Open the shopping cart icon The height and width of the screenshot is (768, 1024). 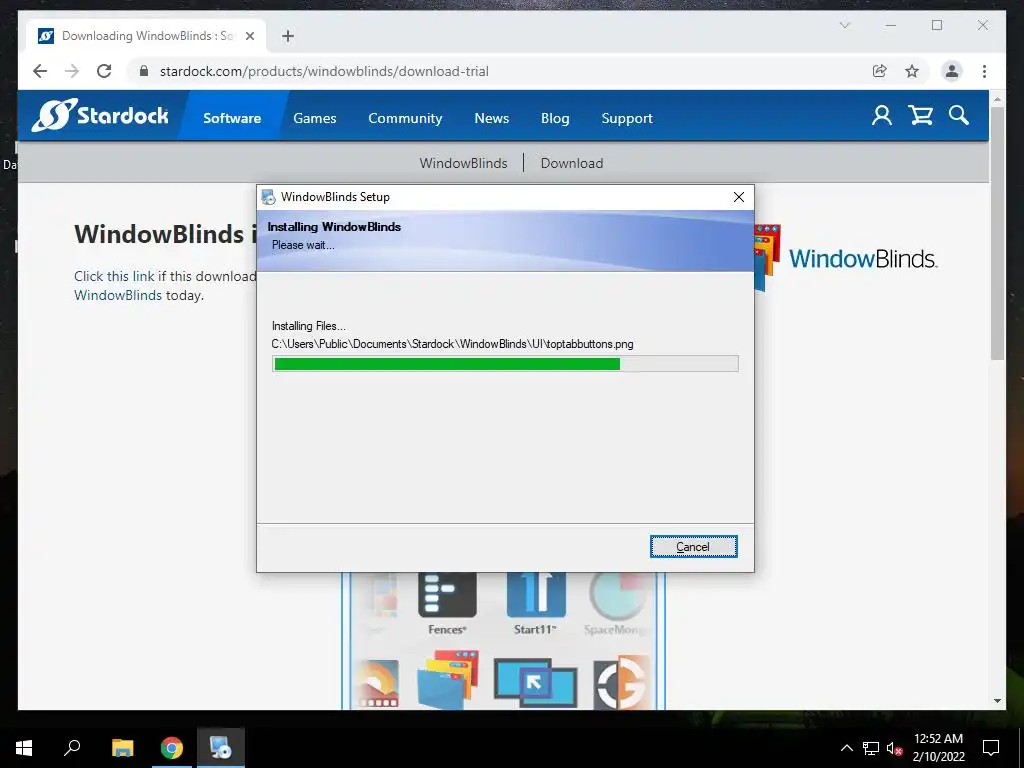(x=920, y=116)
